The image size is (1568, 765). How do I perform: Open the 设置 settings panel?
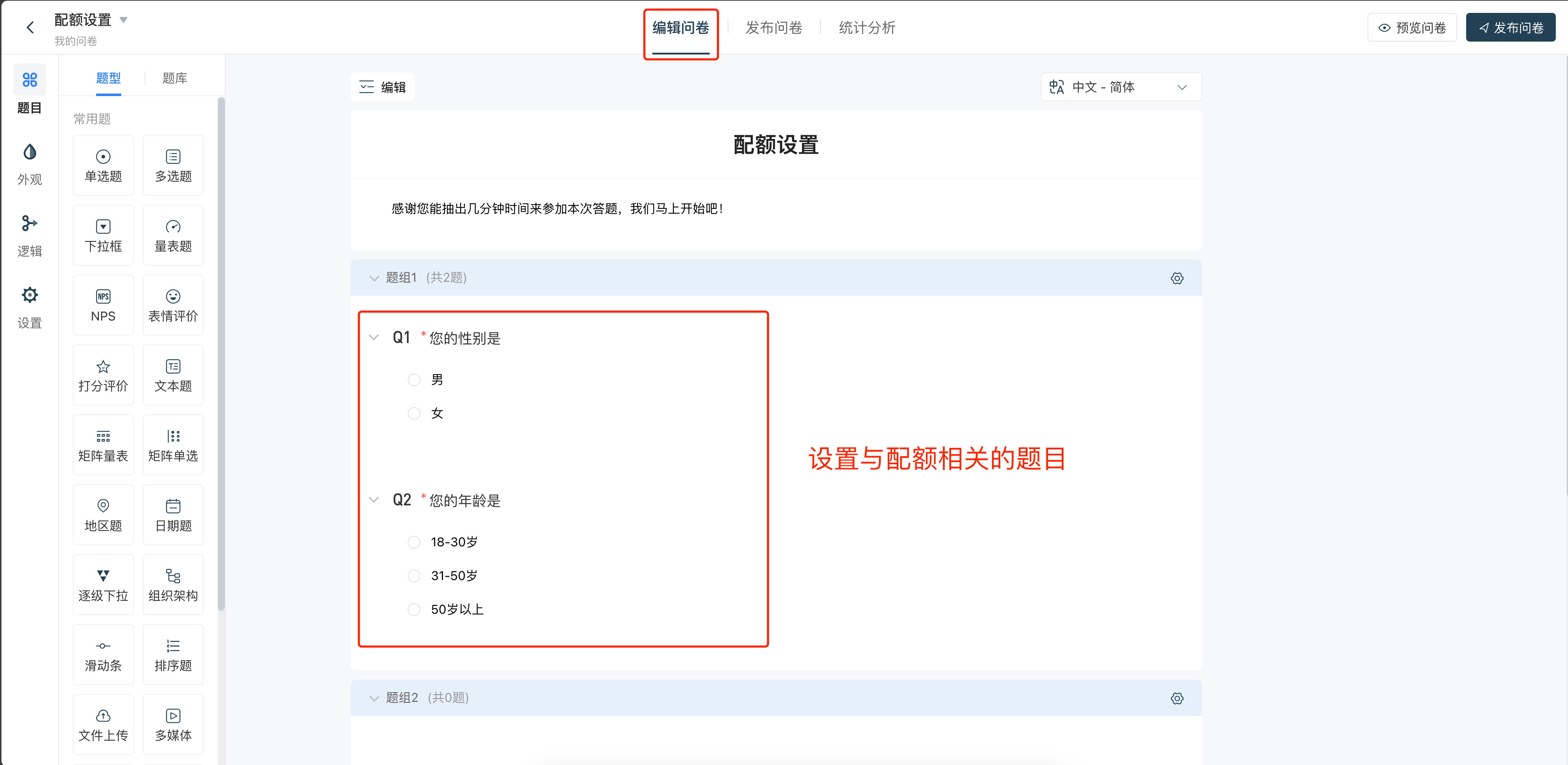coord(29,307)
